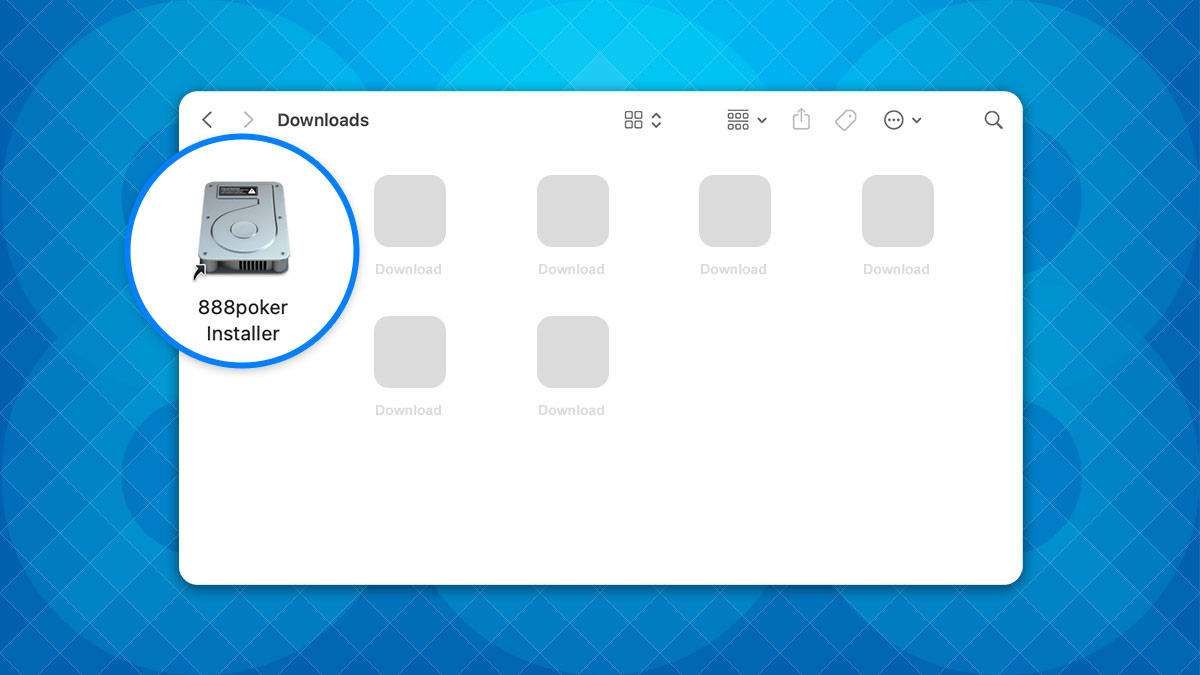The width and height of the screenshot is (1200, 675).
Task: Select the second Download placeholder in bottom row
Action: pyautogui.click(x=572, y=352)
